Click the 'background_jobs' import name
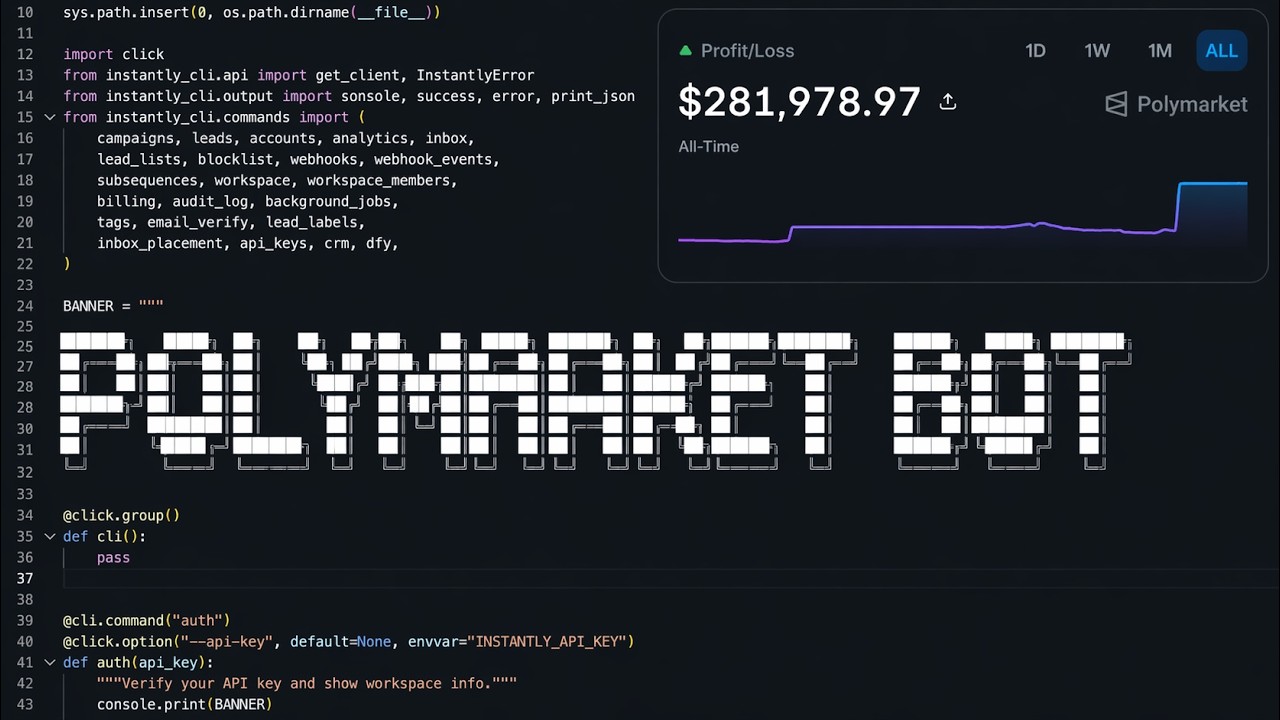 328,201
